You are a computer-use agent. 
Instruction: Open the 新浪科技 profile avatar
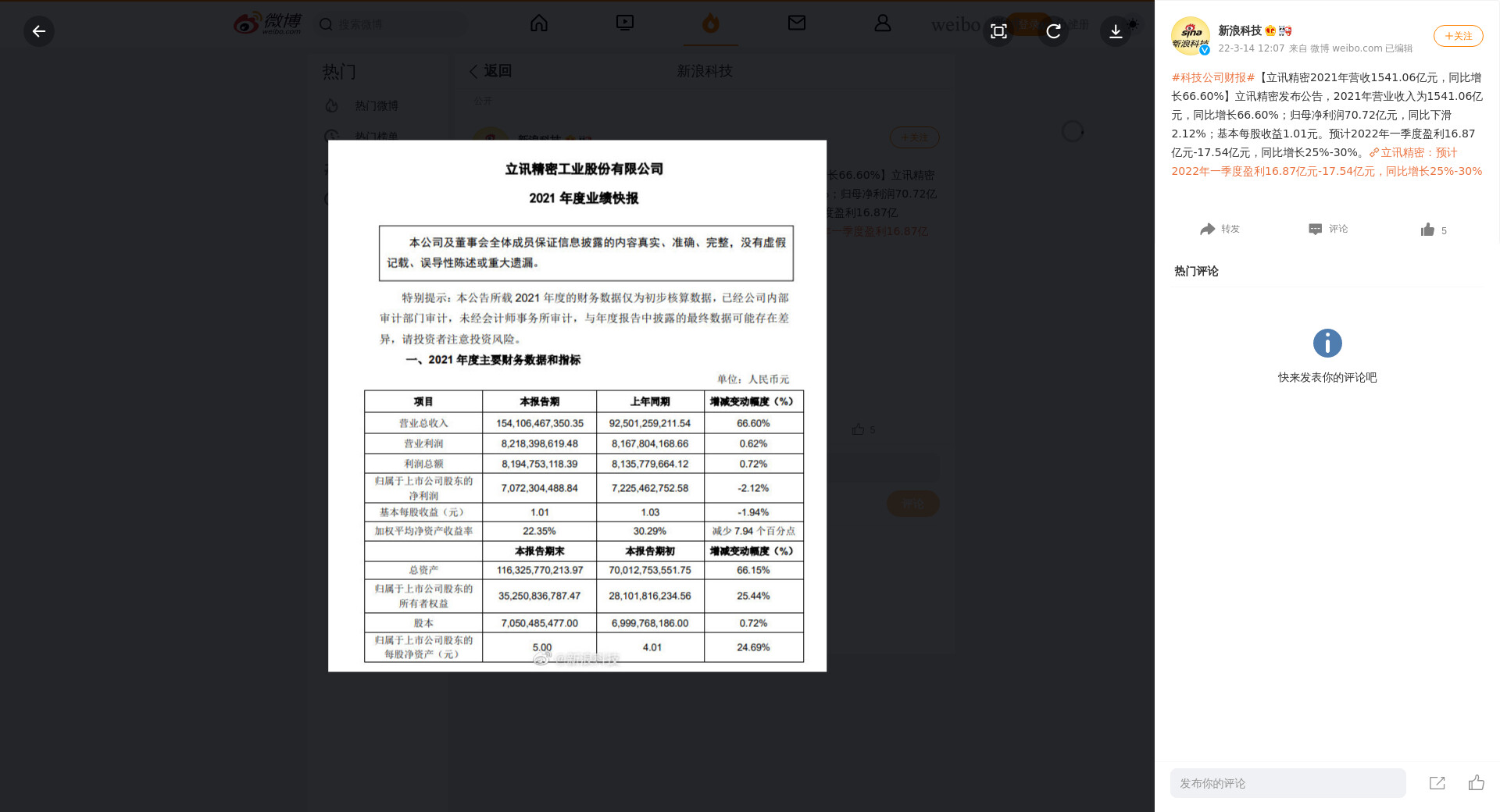point(1190,36)
